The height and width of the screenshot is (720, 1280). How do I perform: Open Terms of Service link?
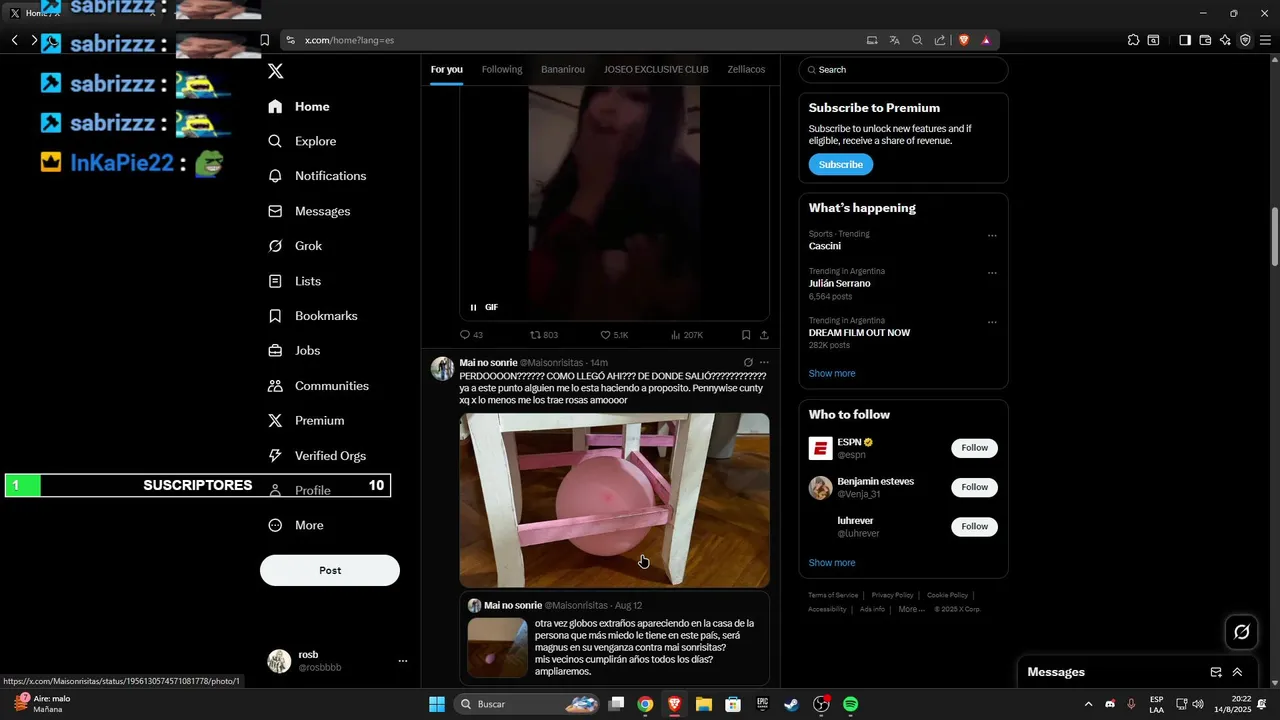(x=833, y=595)
